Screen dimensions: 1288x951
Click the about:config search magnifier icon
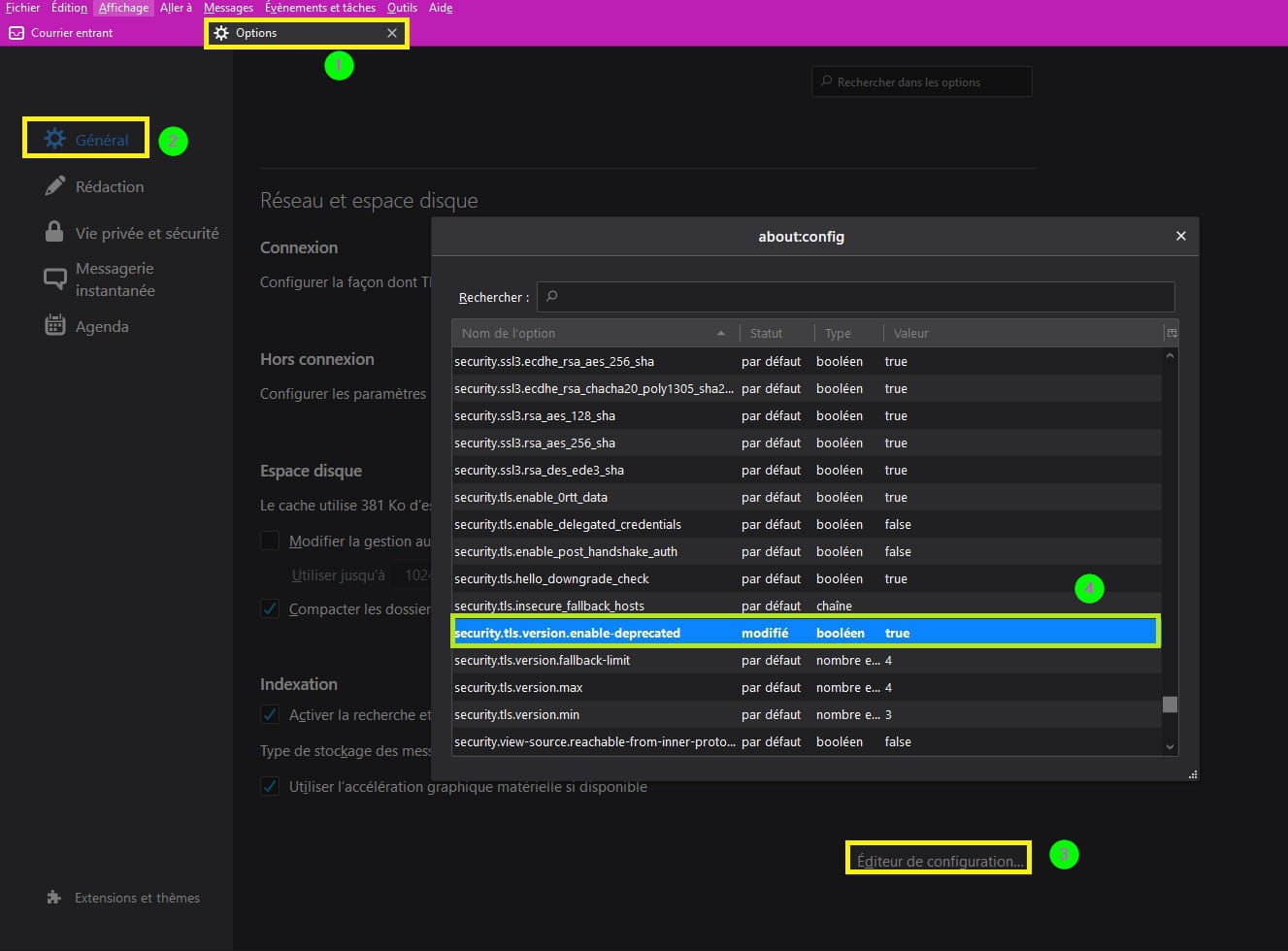click(x=552, y=296)
